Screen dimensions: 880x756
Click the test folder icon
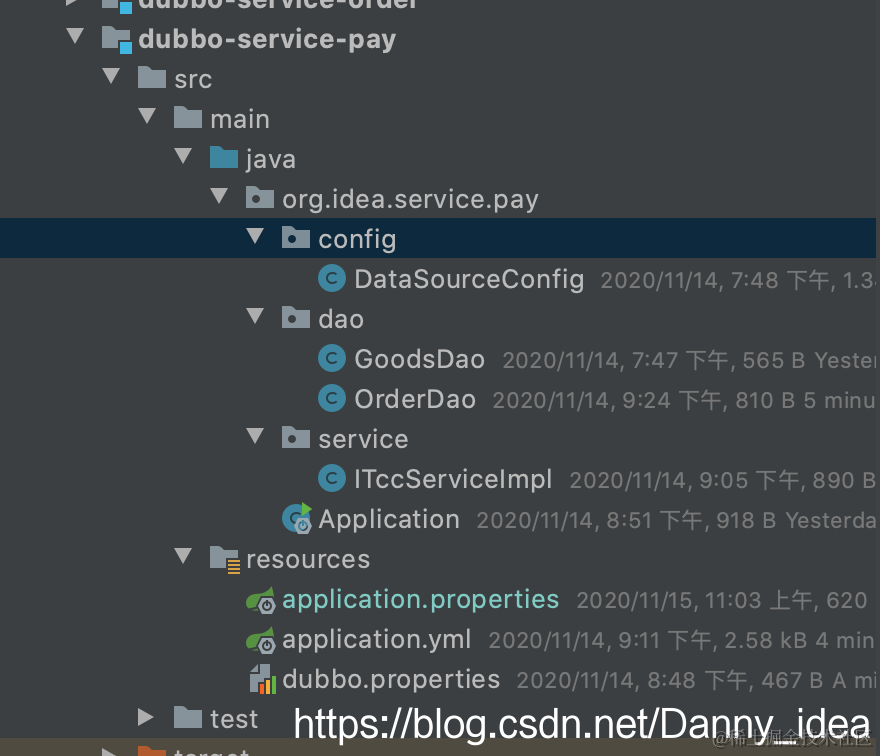(x=188, y=718)
